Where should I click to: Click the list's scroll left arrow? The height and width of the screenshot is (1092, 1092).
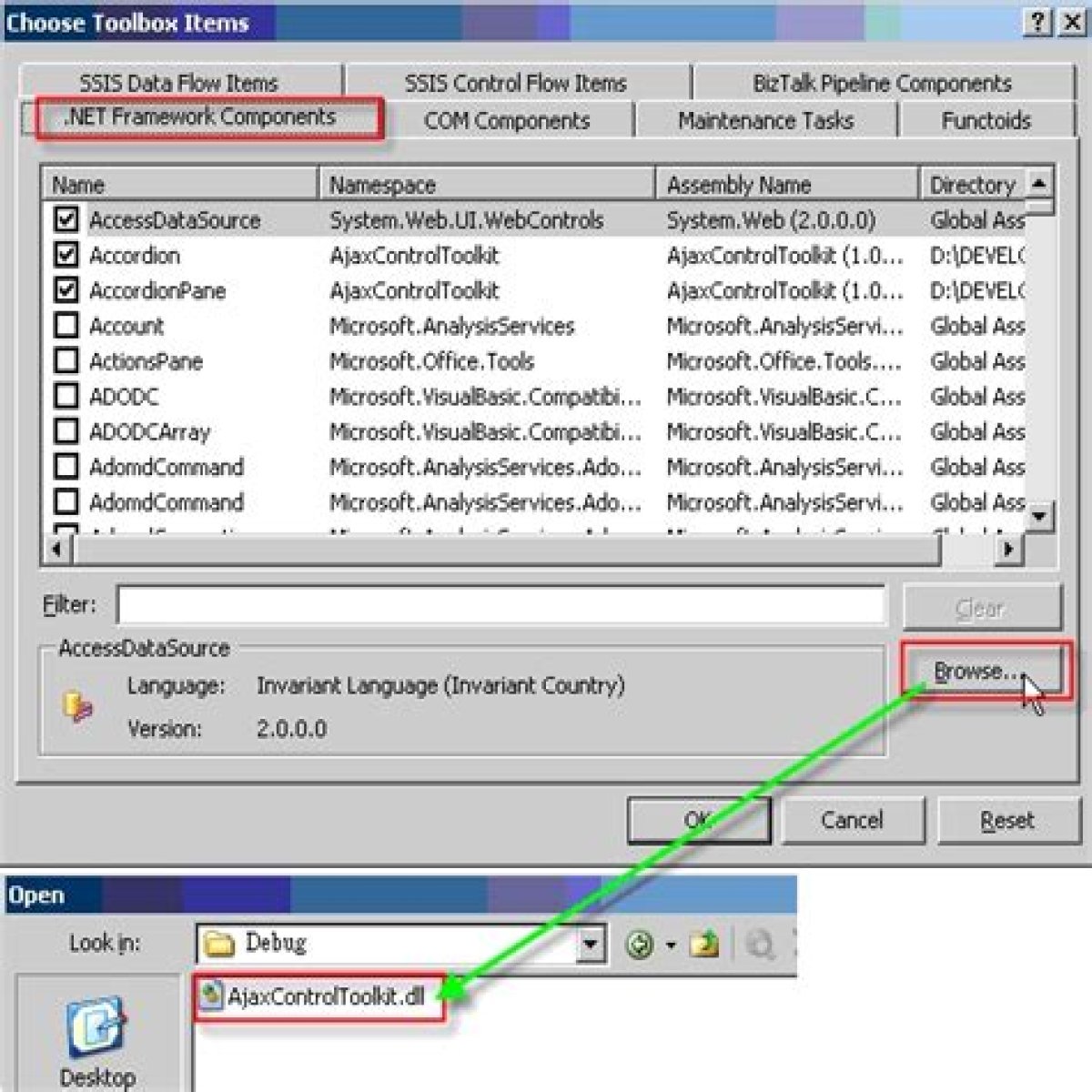click(x=57, y=549)
